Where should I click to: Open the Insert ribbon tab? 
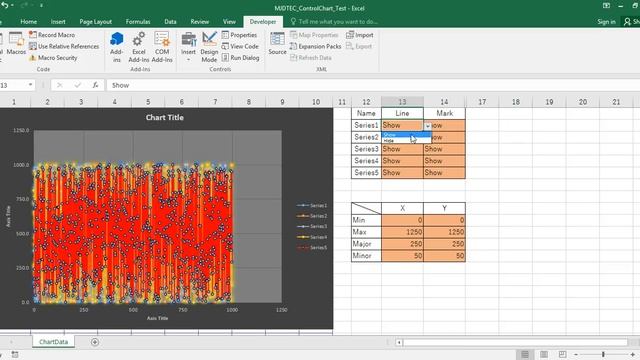pos(58,22)
